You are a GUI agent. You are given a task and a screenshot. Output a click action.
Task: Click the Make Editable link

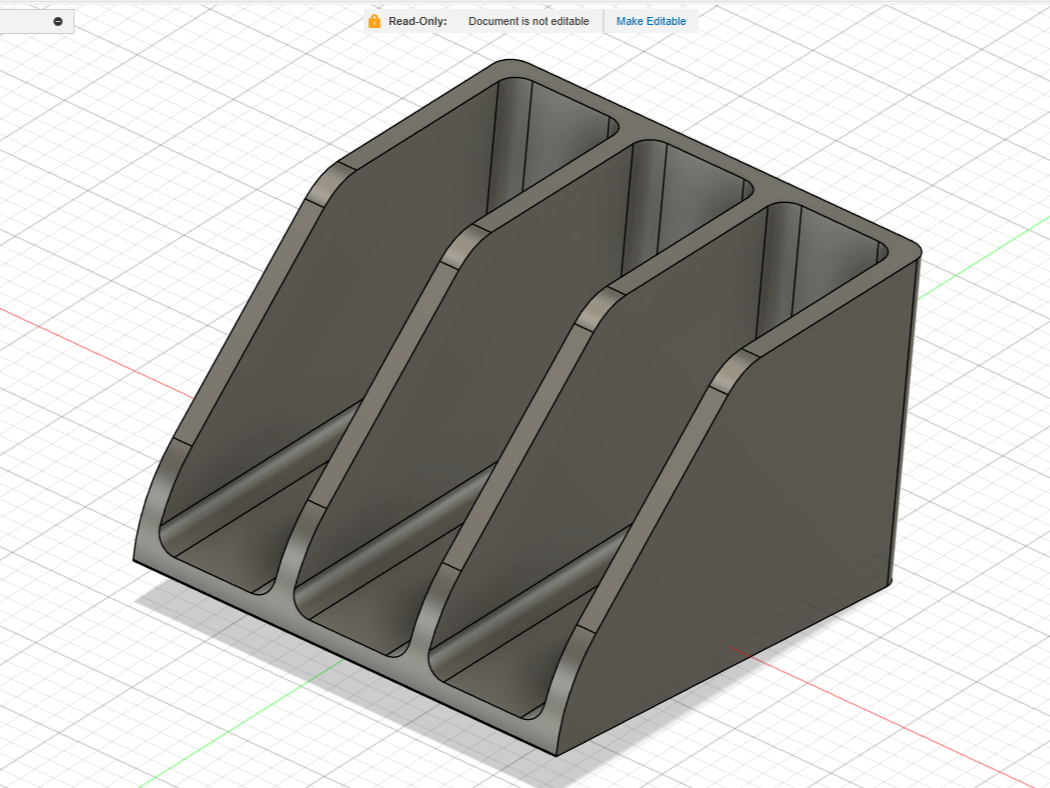pyautogui.click(x=651, y=21)
